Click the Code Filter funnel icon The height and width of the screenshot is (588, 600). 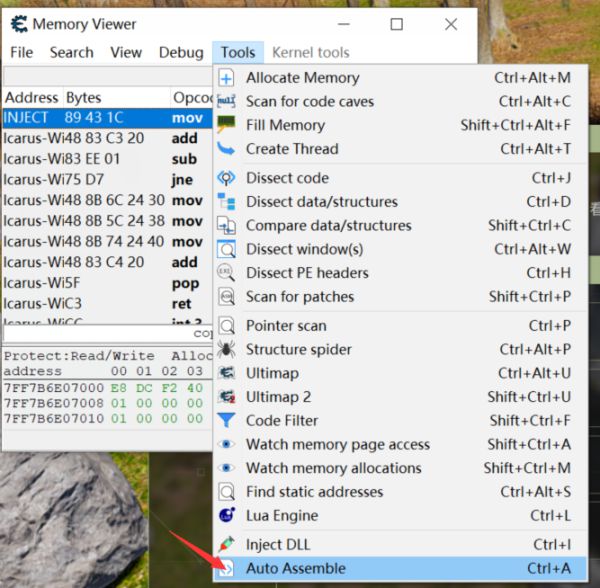coord(227,421)
